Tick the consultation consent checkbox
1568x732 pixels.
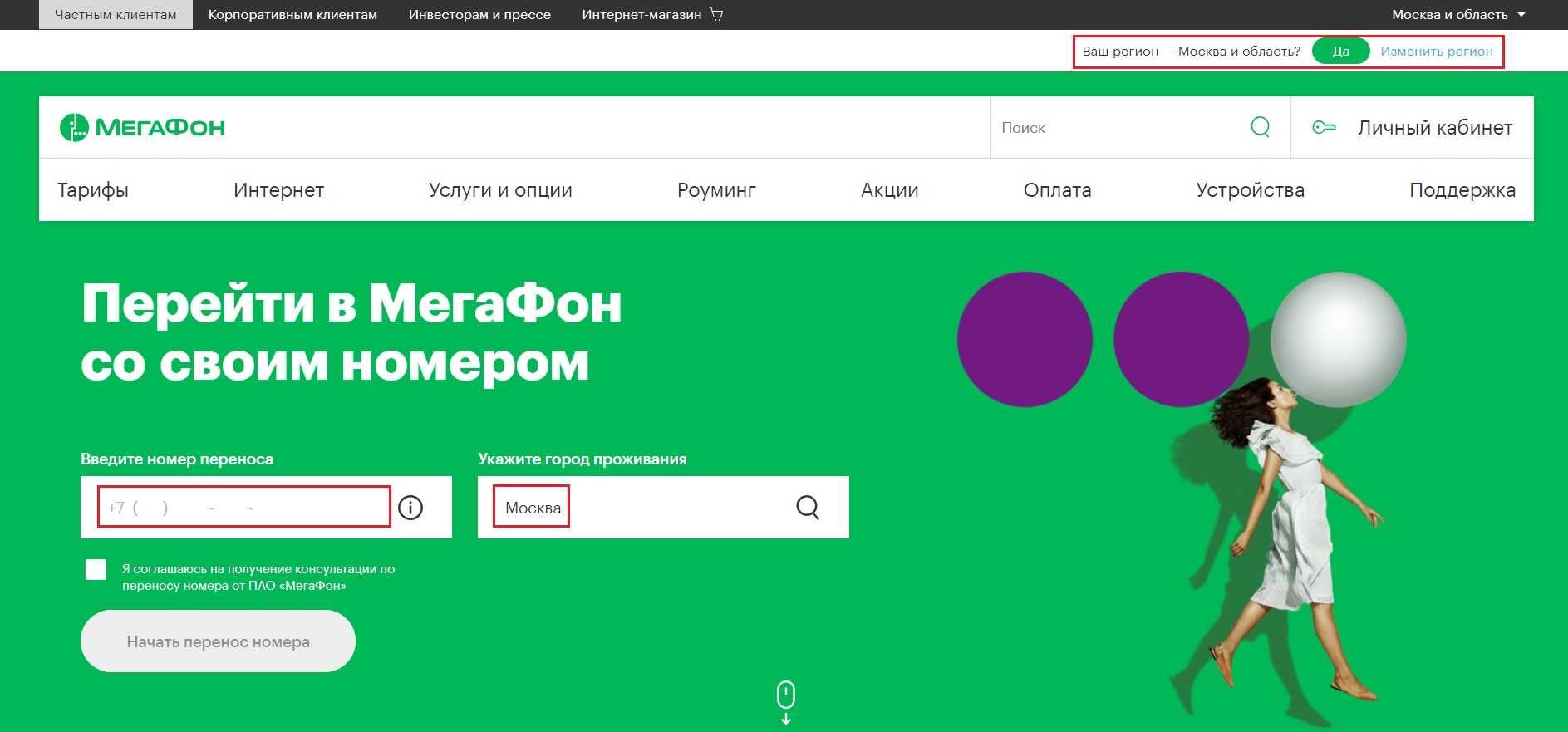(96, 569)
